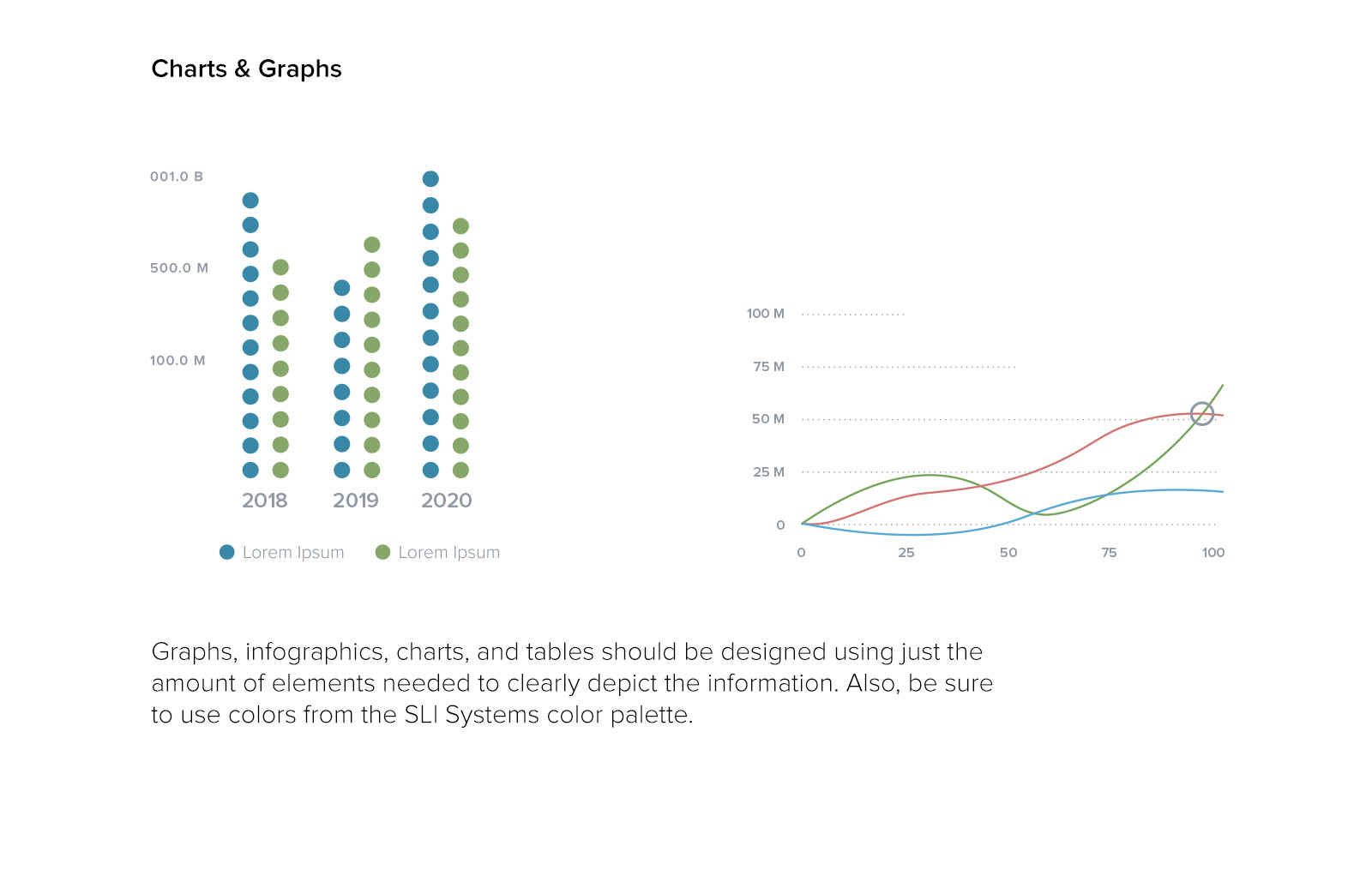Click the topmost blue dot above 2018

250,201
